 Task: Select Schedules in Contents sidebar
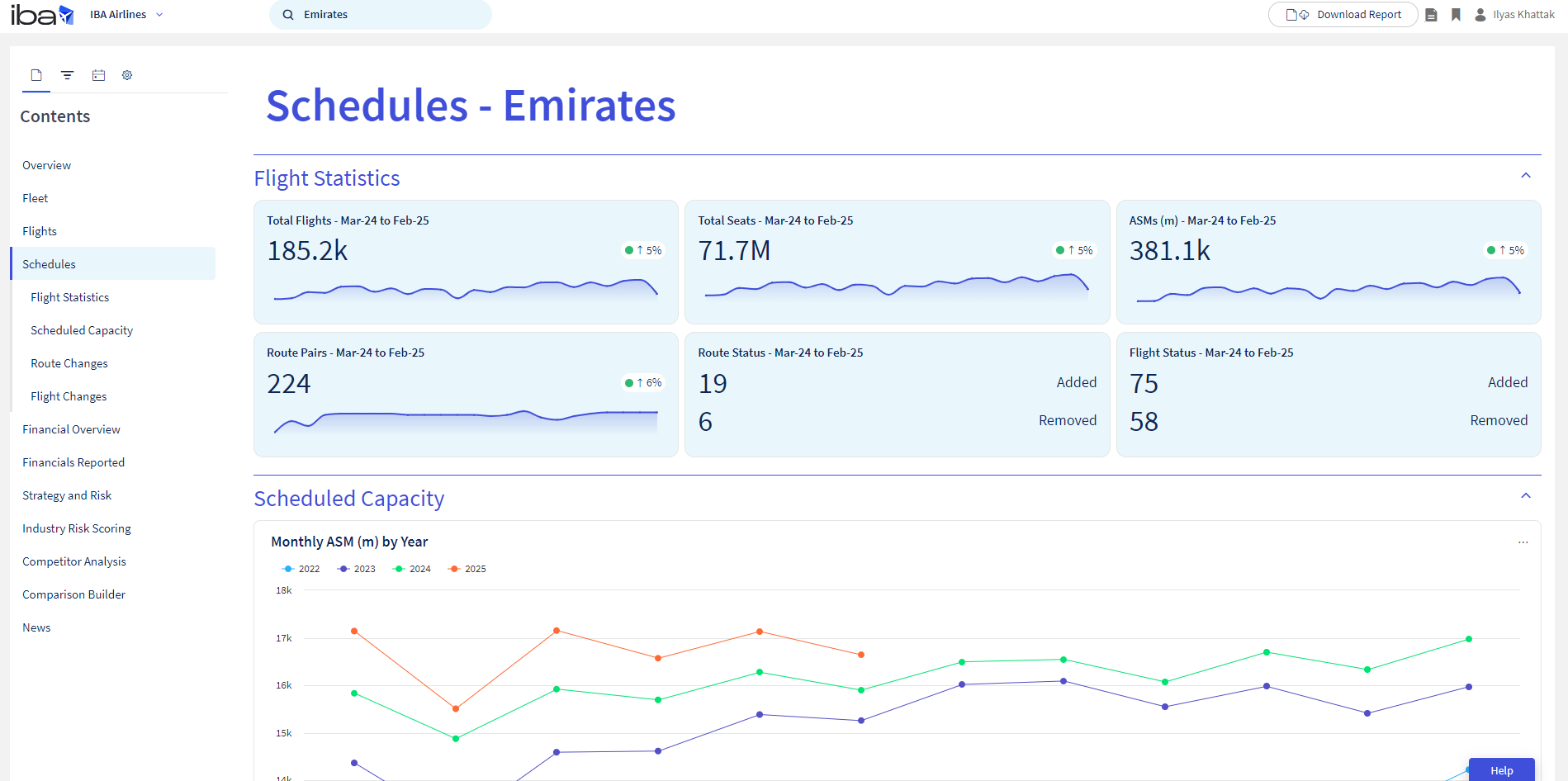pyautogui.click(x=113, y=263)
